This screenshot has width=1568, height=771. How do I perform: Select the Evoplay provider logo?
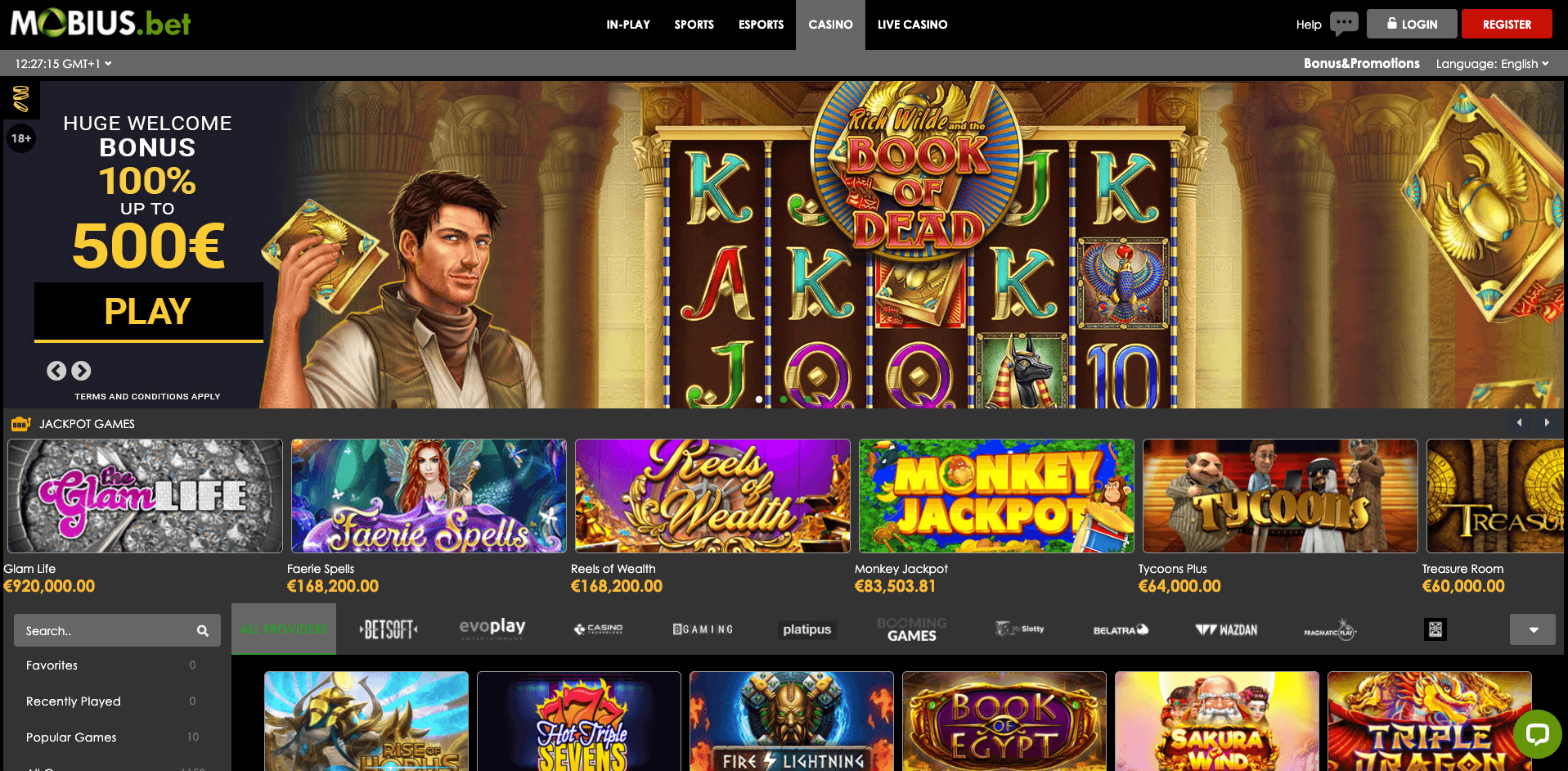(x=492, y=629)
